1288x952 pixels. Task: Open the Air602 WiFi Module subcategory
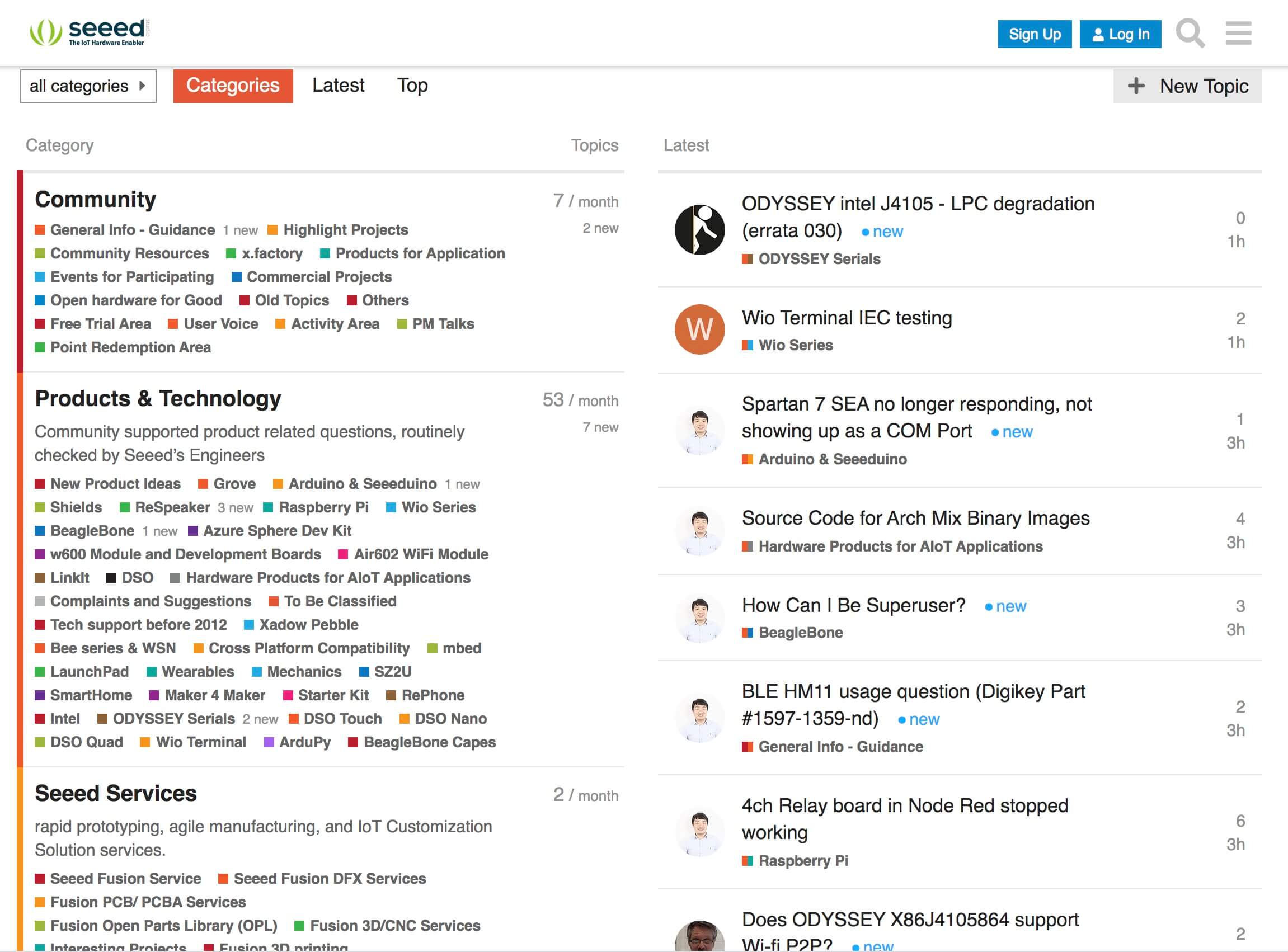(413, 554)
